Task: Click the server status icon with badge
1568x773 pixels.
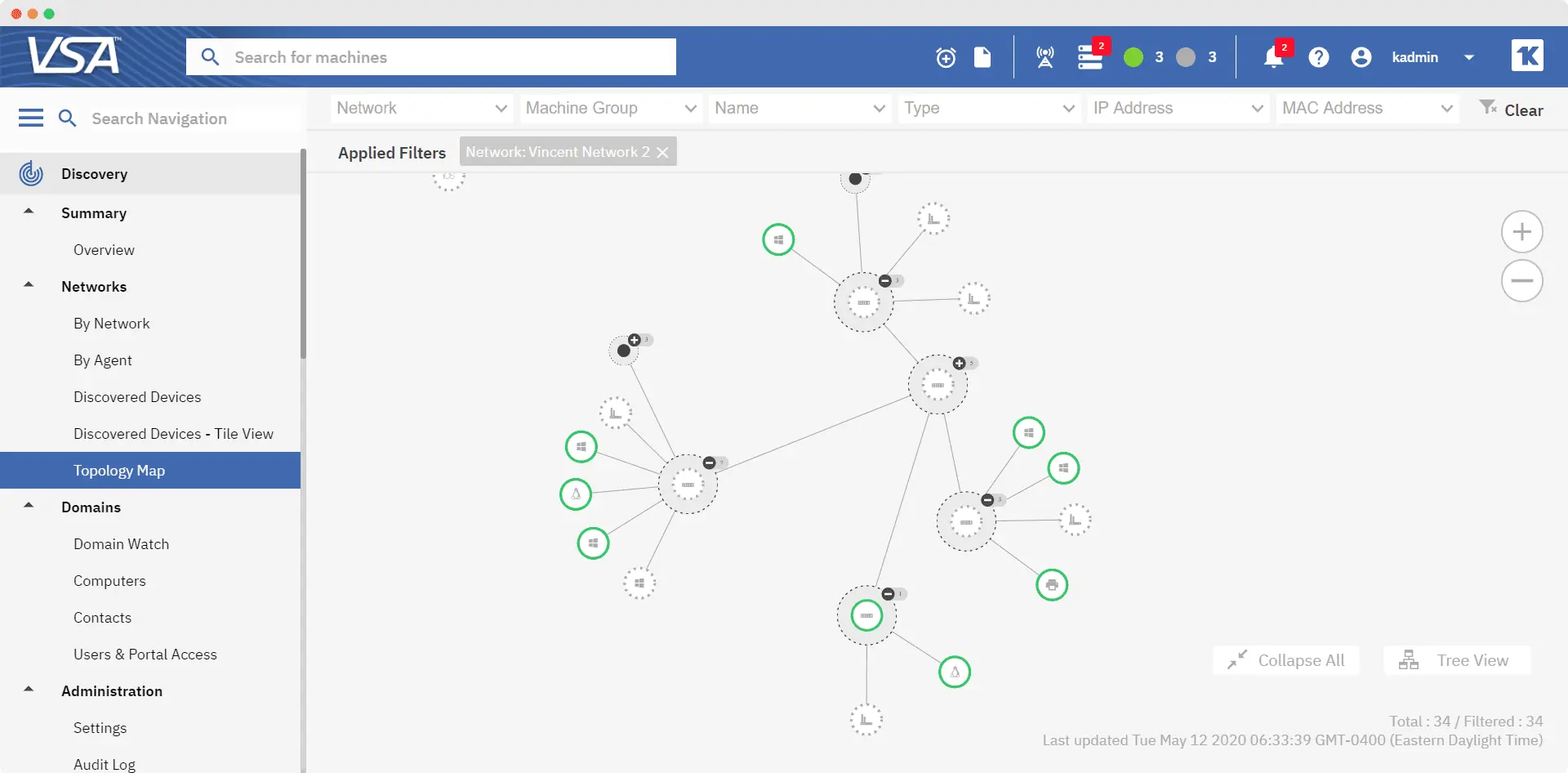Action: 1090,57
